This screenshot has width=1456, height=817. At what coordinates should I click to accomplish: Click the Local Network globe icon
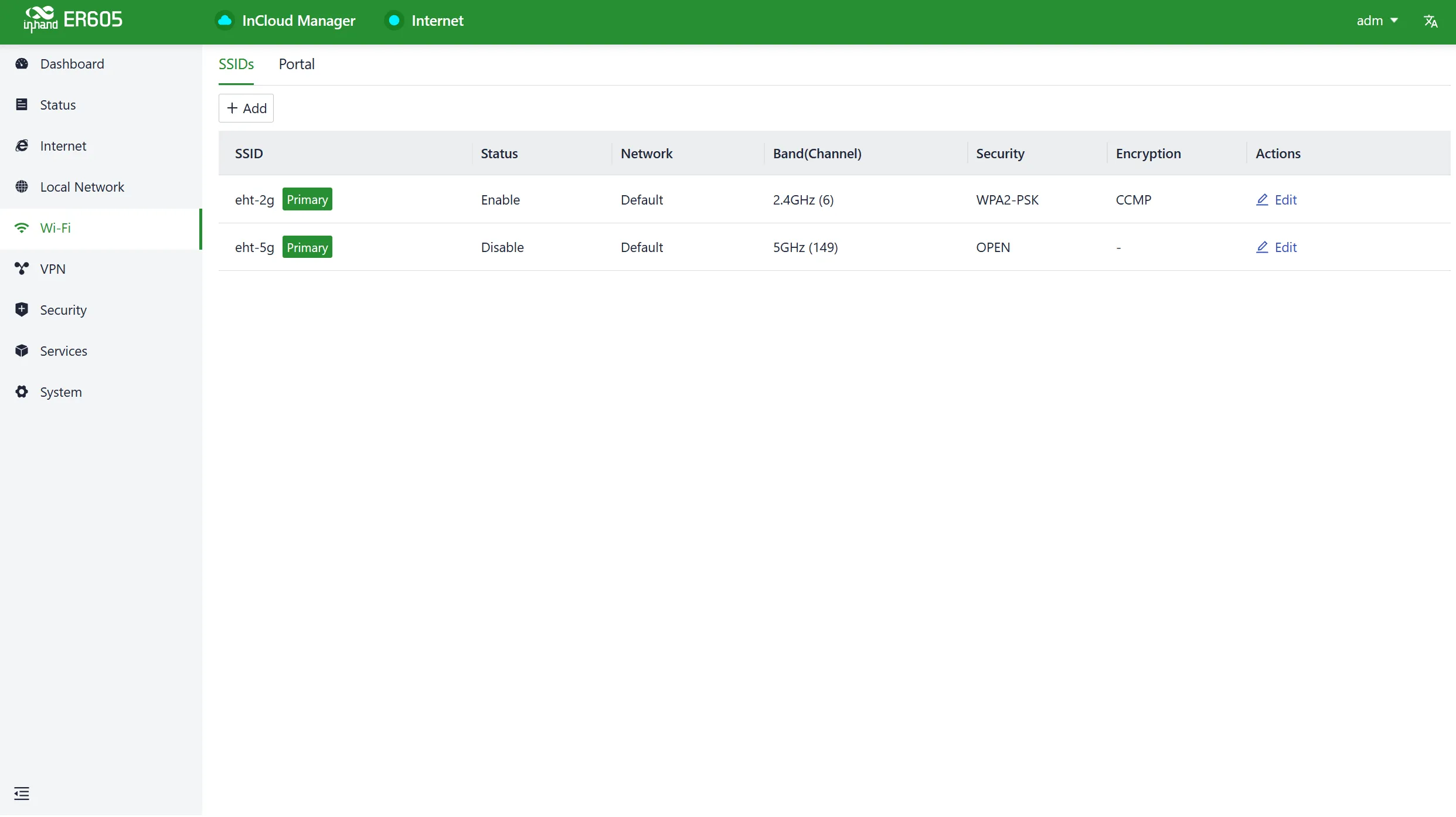point(22,187)
